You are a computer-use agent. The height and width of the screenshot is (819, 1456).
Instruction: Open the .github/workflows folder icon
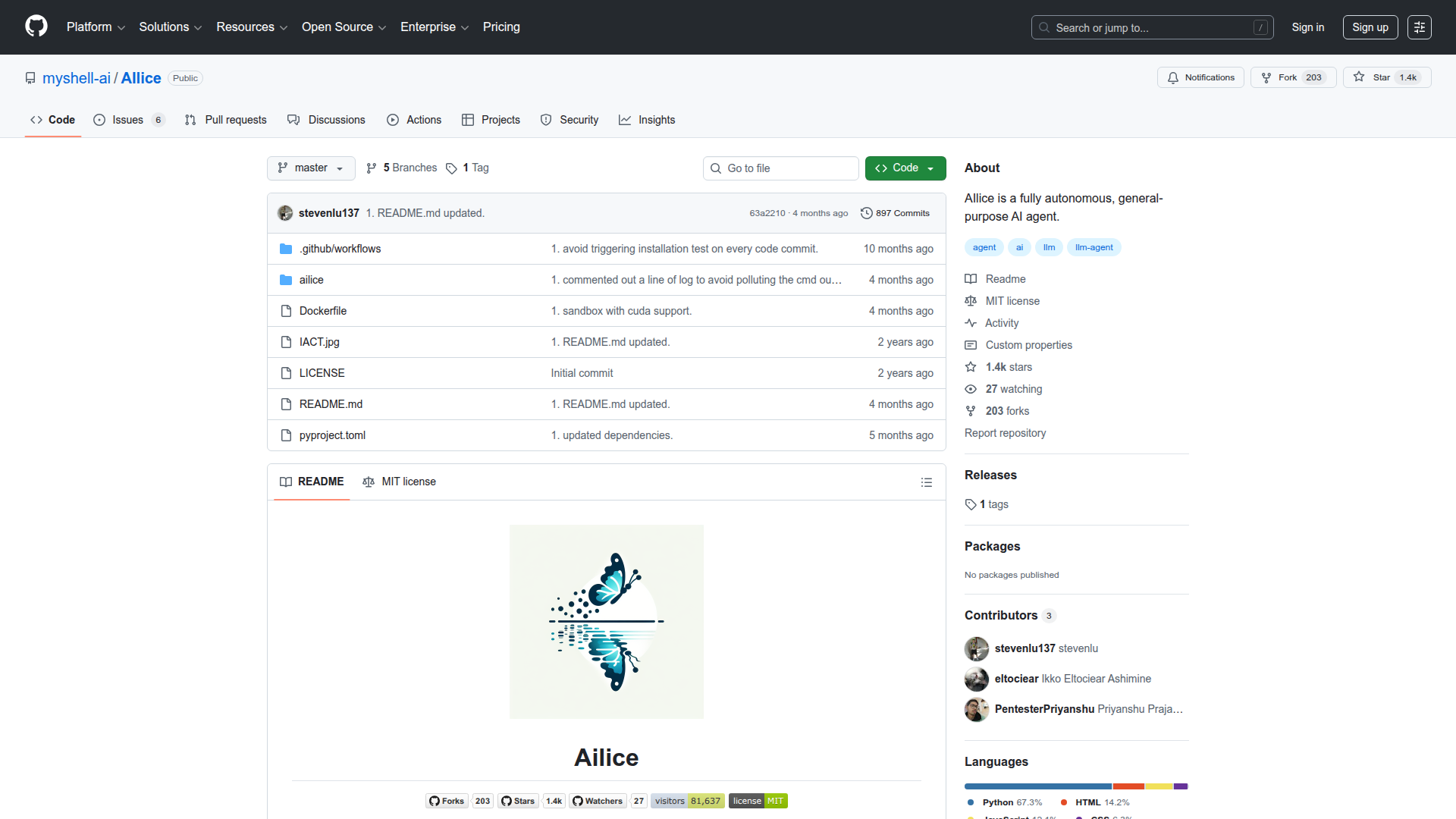pyautogui.click(x=287, y=248)
